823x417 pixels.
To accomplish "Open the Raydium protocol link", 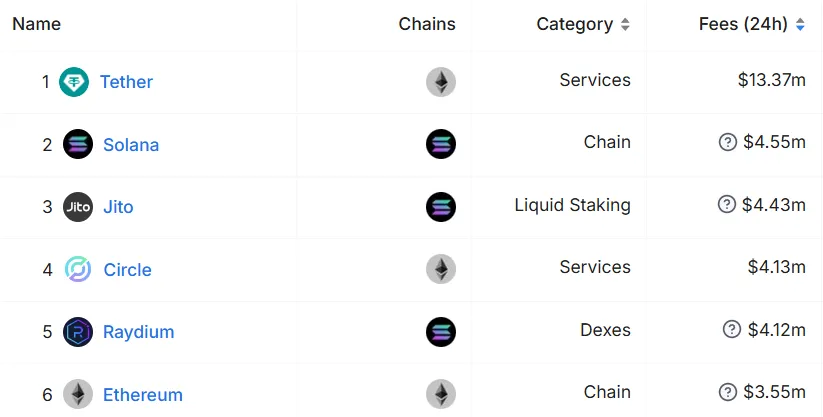I will pyautogui.click(x=139, y=332).
